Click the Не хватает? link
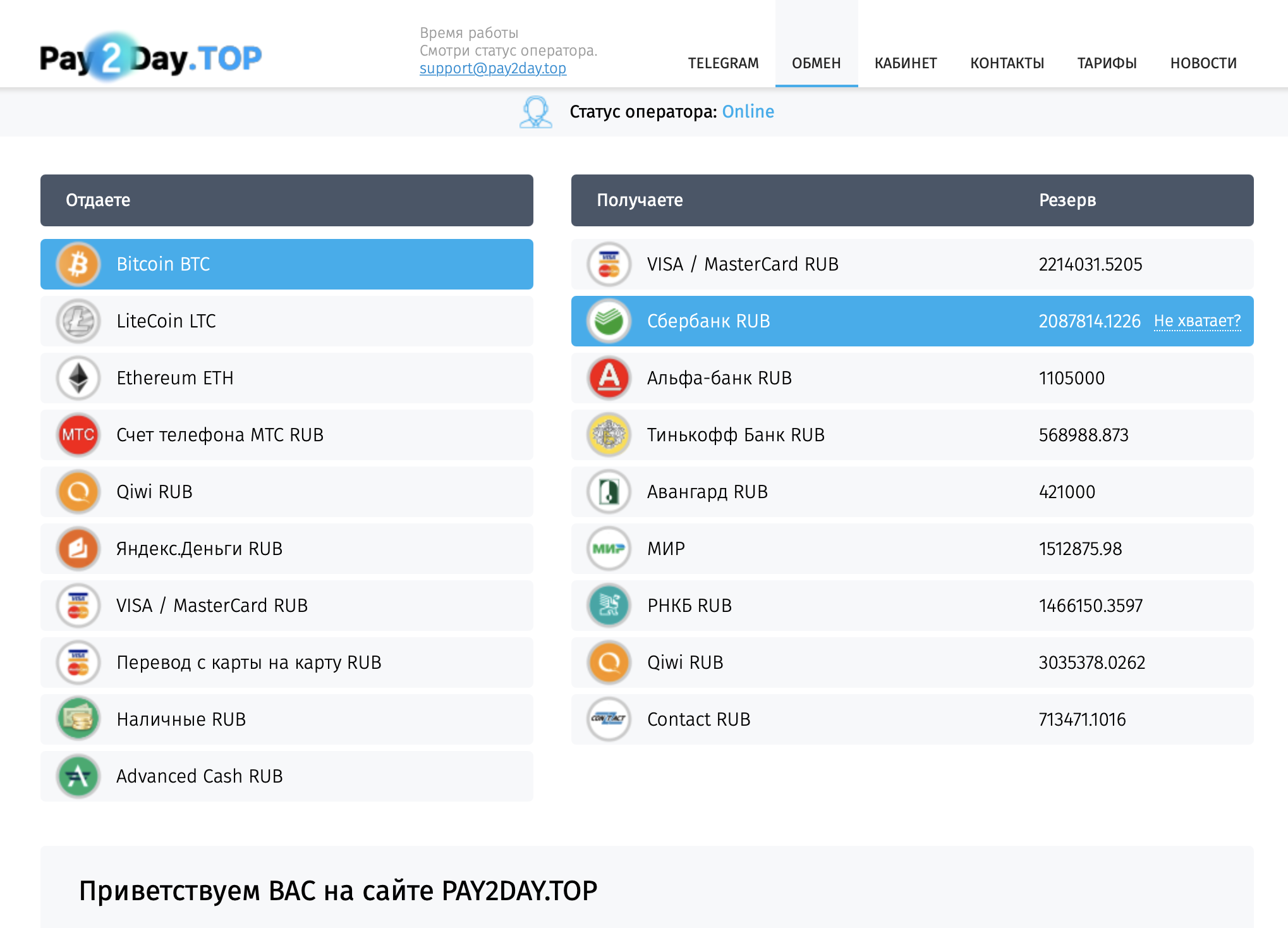 1197,321
